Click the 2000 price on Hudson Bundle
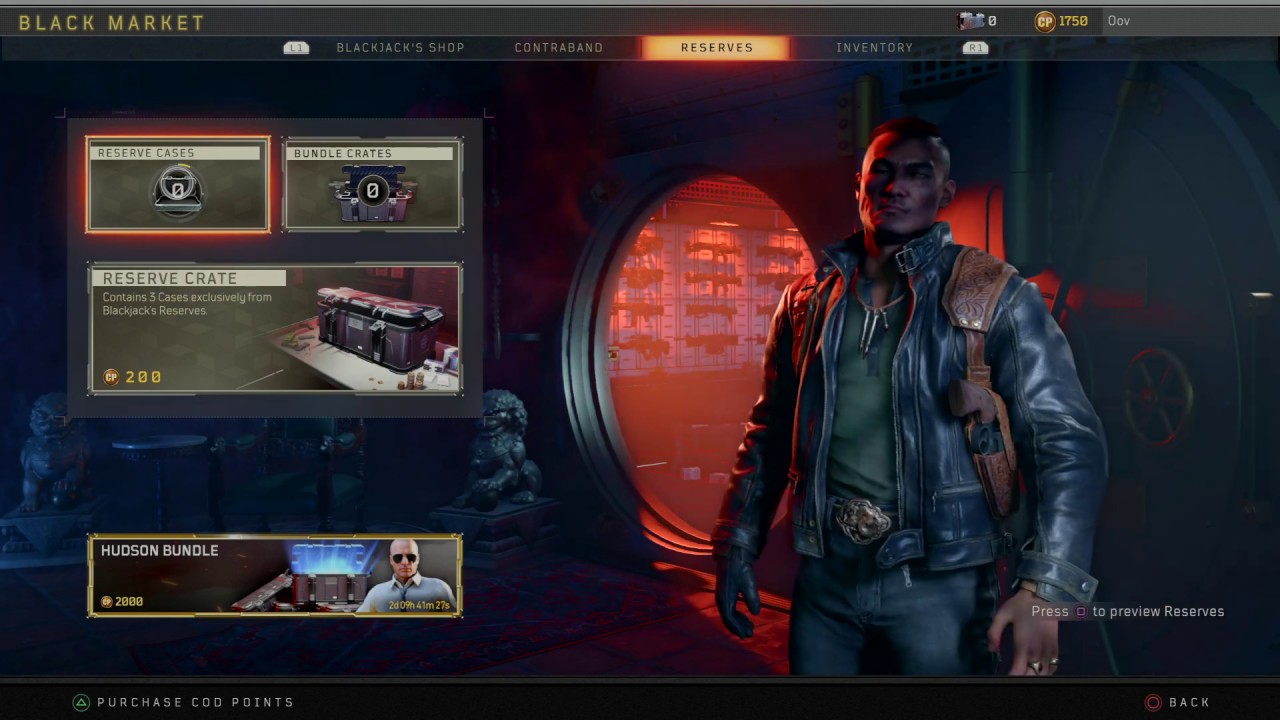1280x720 pixels. coord(129,602)
